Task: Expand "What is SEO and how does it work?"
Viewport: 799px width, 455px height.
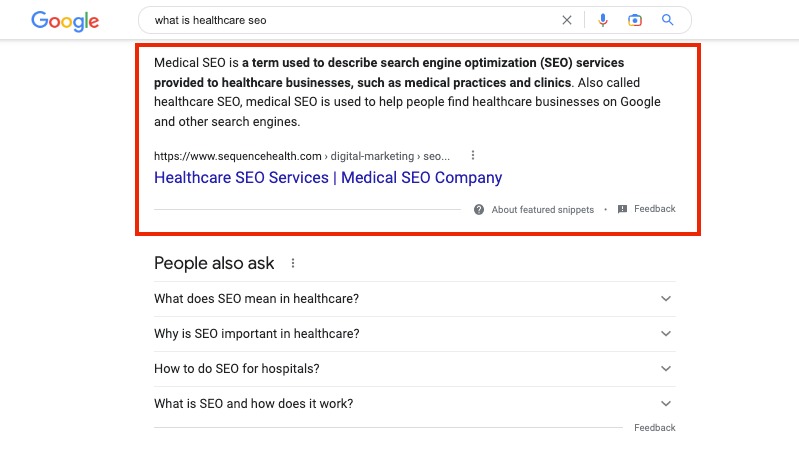Action: [x=667, y=404]
